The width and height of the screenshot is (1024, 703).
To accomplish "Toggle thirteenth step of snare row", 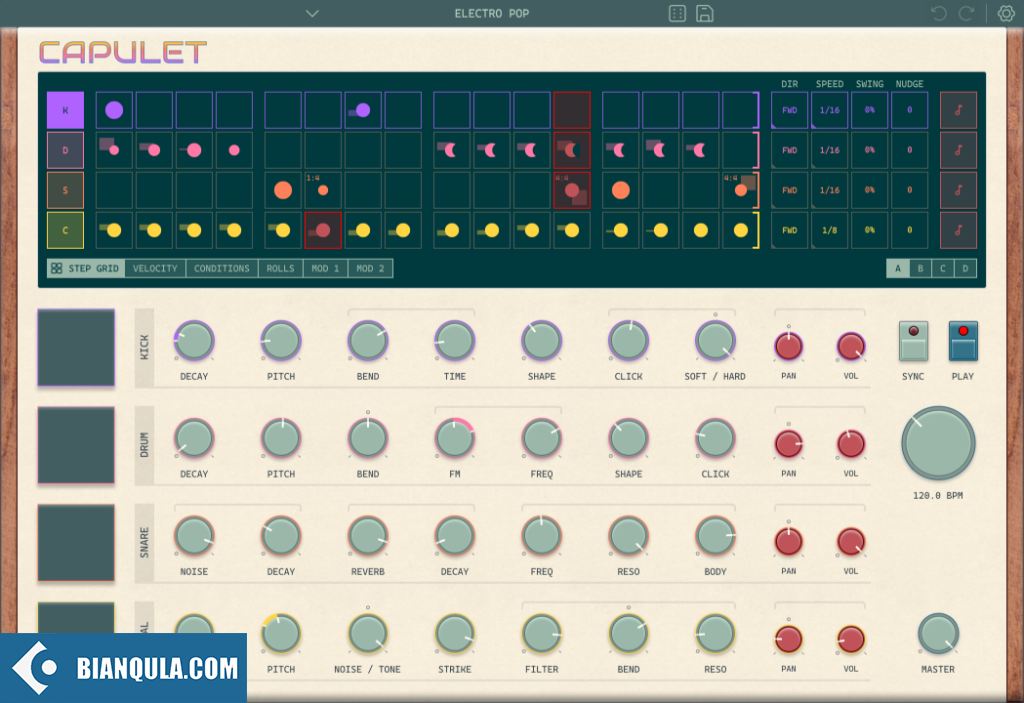I will point(620,190).
